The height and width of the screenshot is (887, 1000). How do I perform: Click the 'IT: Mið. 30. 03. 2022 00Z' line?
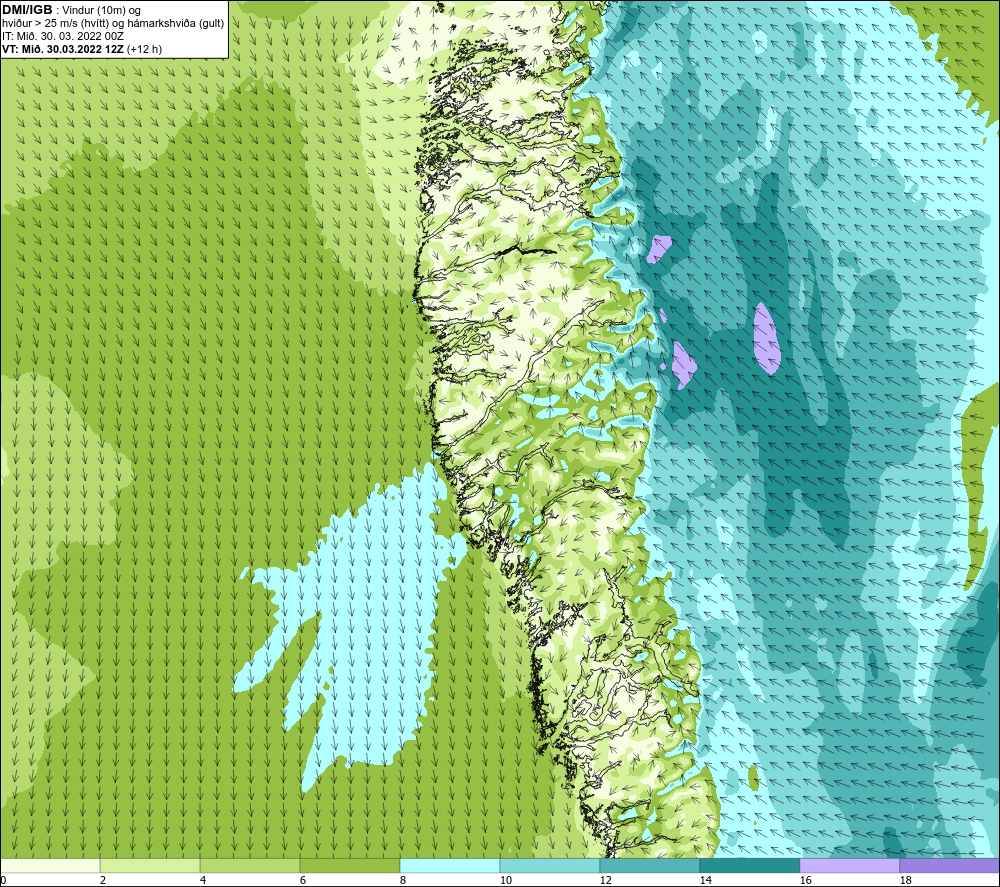click(x=62, y=36)
